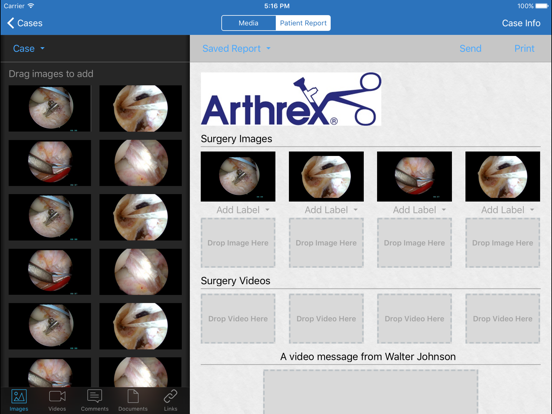
Task: Open Add Label under first surgery image
Action: [x=243, y=210]
